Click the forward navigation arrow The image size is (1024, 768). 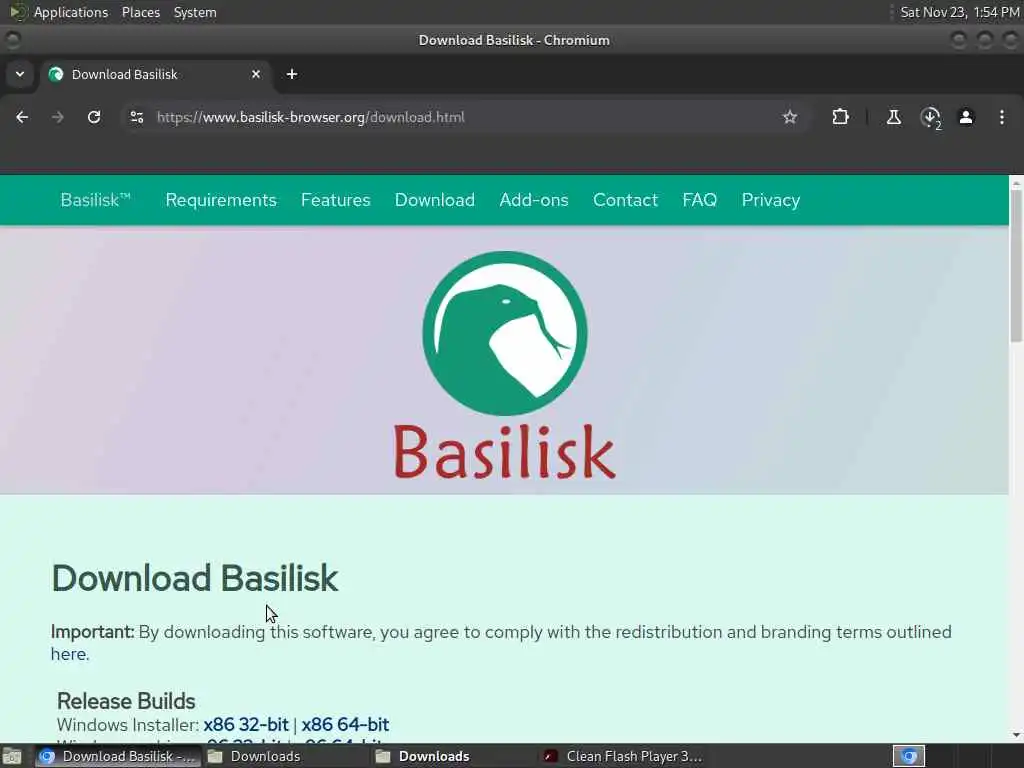pyautogui.click(x=58, y=117)
